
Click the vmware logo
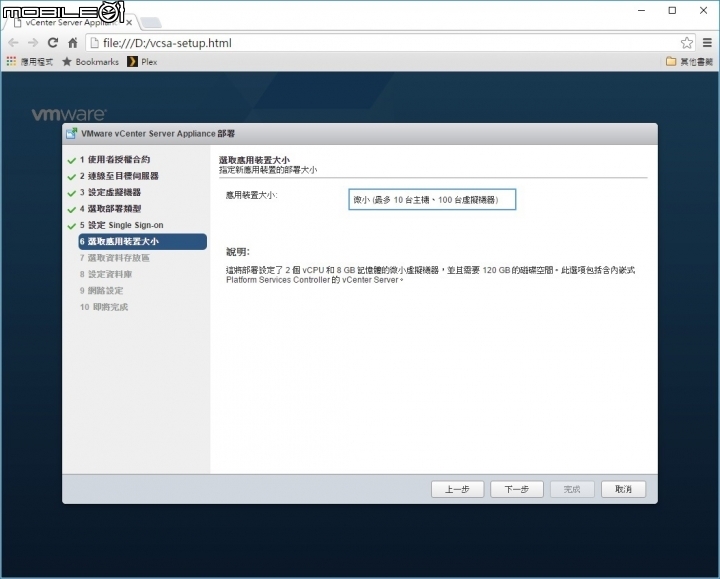click(x=69, y=114)
